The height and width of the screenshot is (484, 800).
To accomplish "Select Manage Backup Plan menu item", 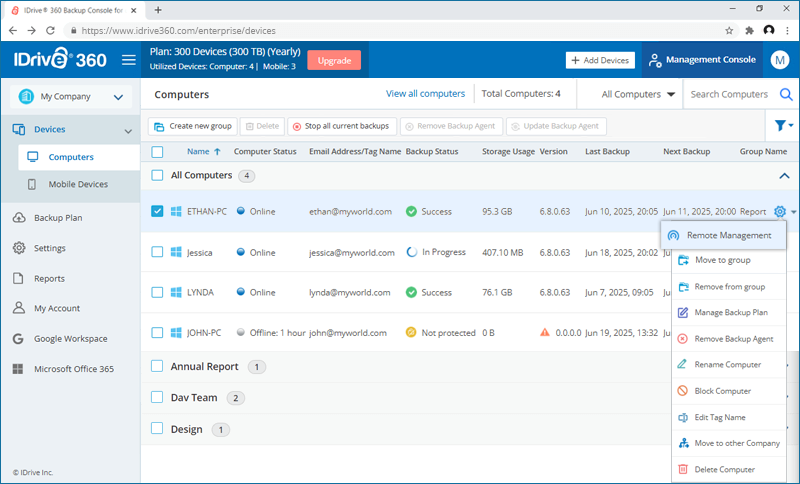I will (x=729, y=313).
